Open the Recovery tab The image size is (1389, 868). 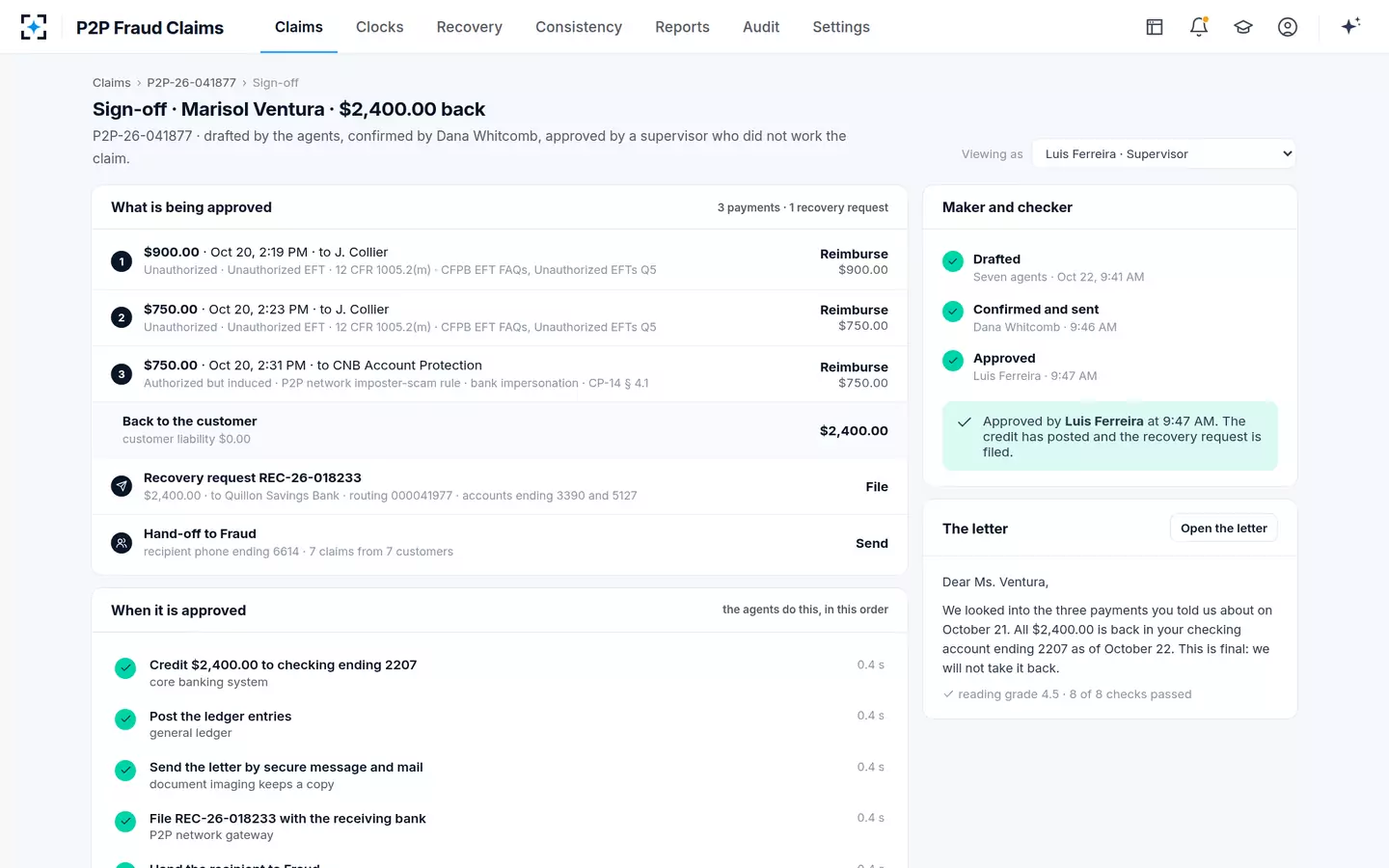(470, 27)
